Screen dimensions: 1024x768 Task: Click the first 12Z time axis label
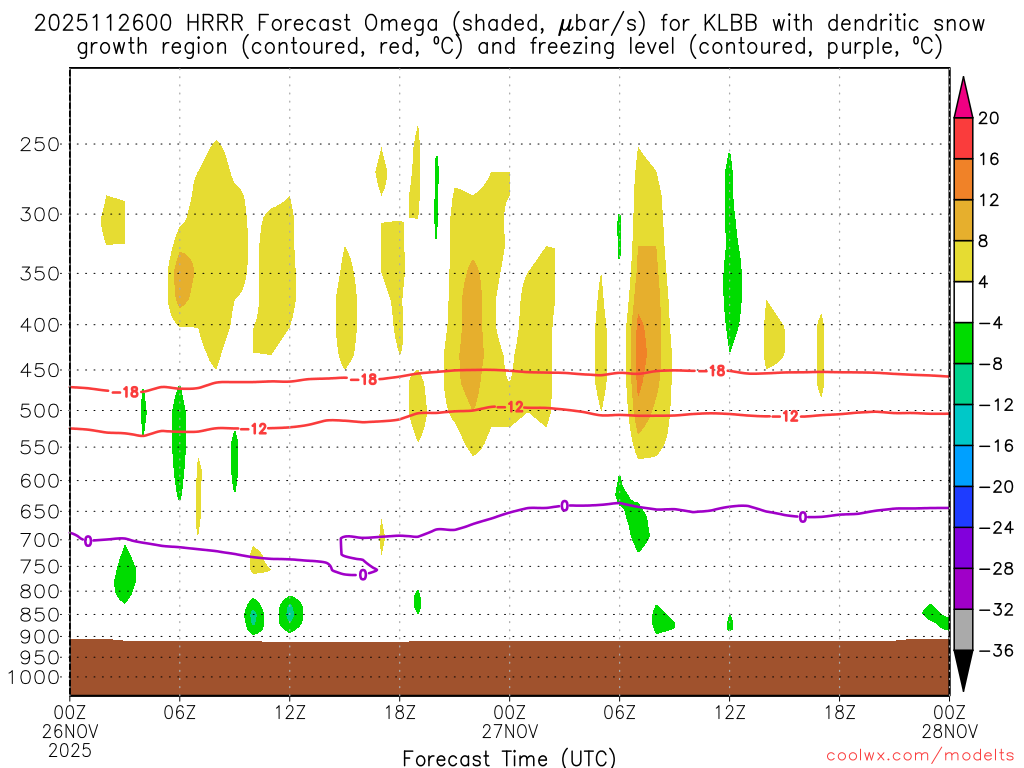click(x=290, y=712)
